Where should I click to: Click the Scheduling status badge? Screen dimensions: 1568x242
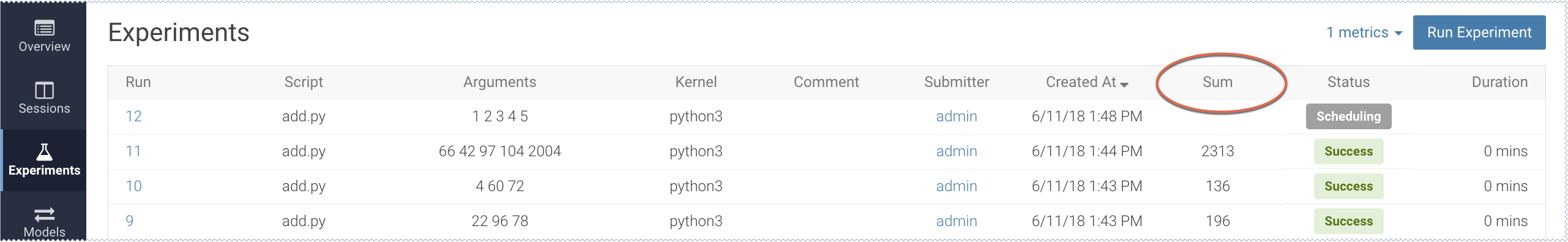pos(1348,116)
